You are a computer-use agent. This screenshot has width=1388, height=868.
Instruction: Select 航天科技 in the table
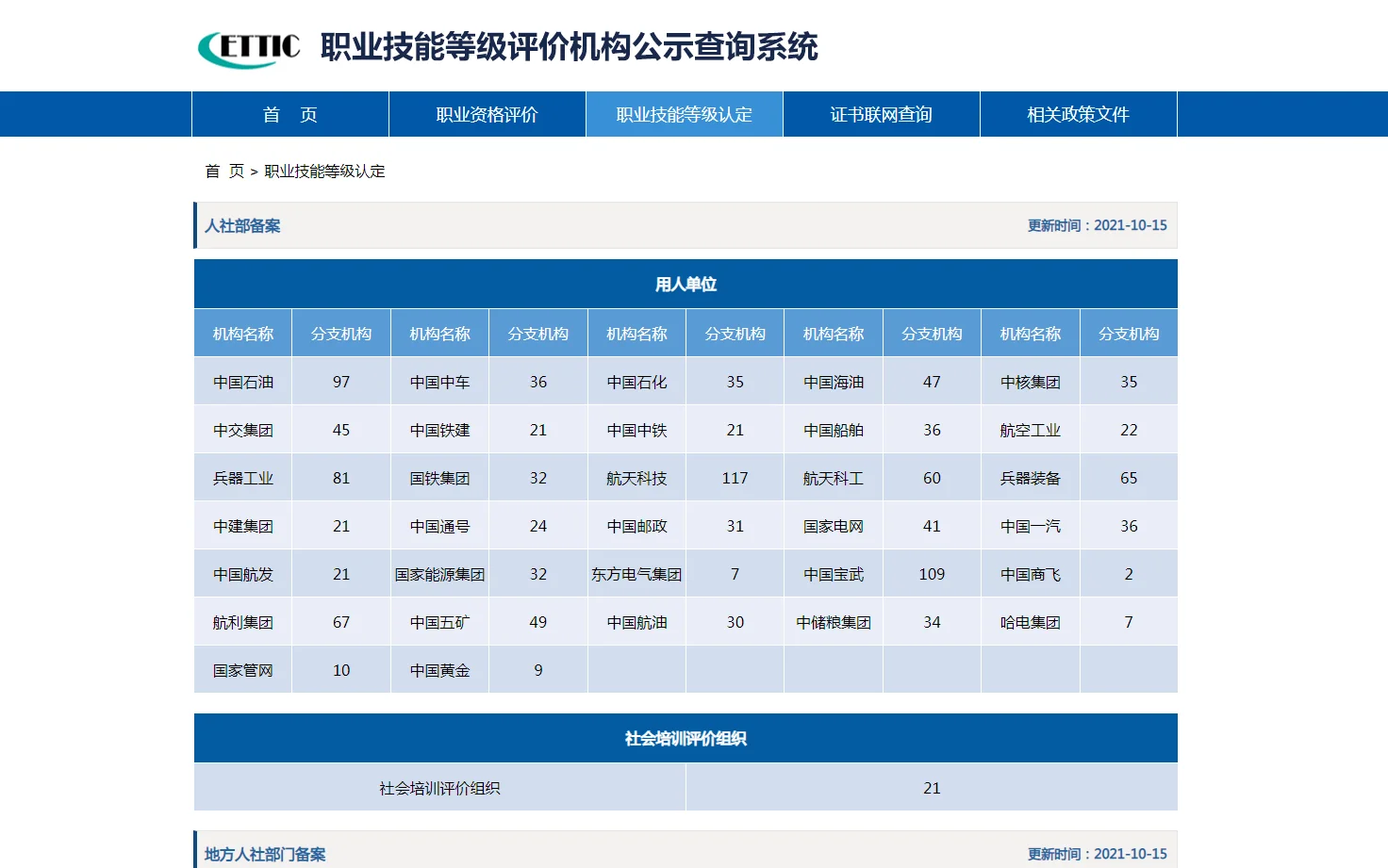click(636, 477)
